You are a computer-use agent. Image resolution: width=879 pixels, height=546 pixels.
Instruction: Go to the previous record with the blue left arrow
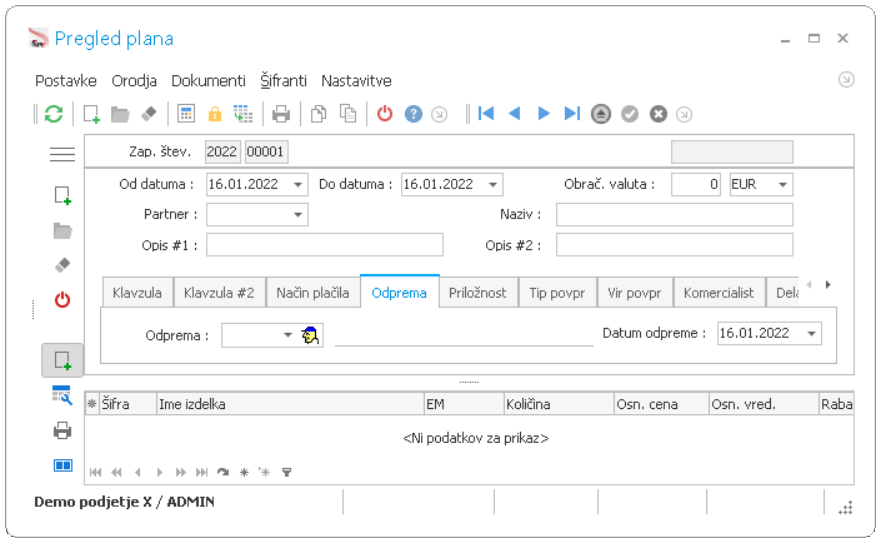[514, 114]
